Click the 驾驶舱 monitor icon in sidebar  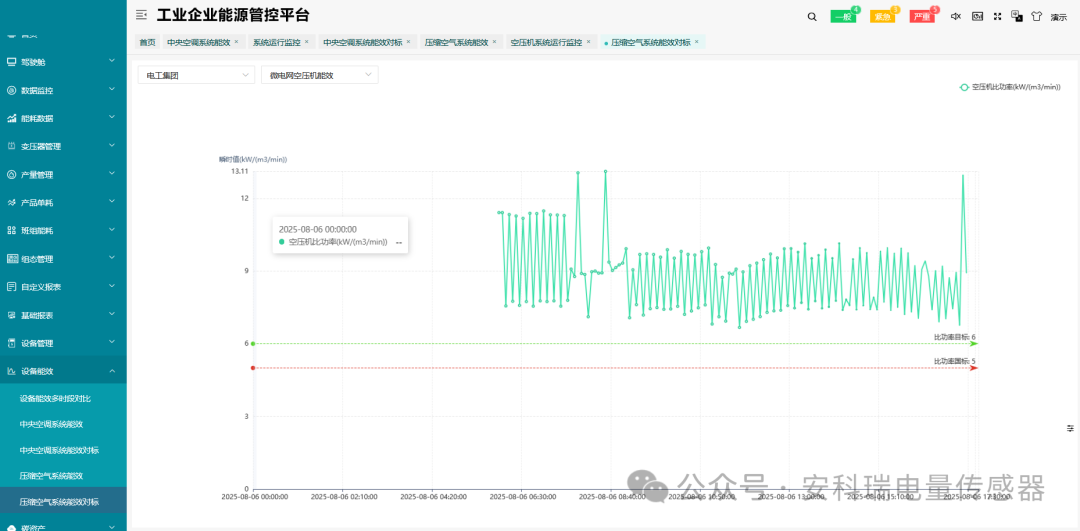click(x=11, y=62)
